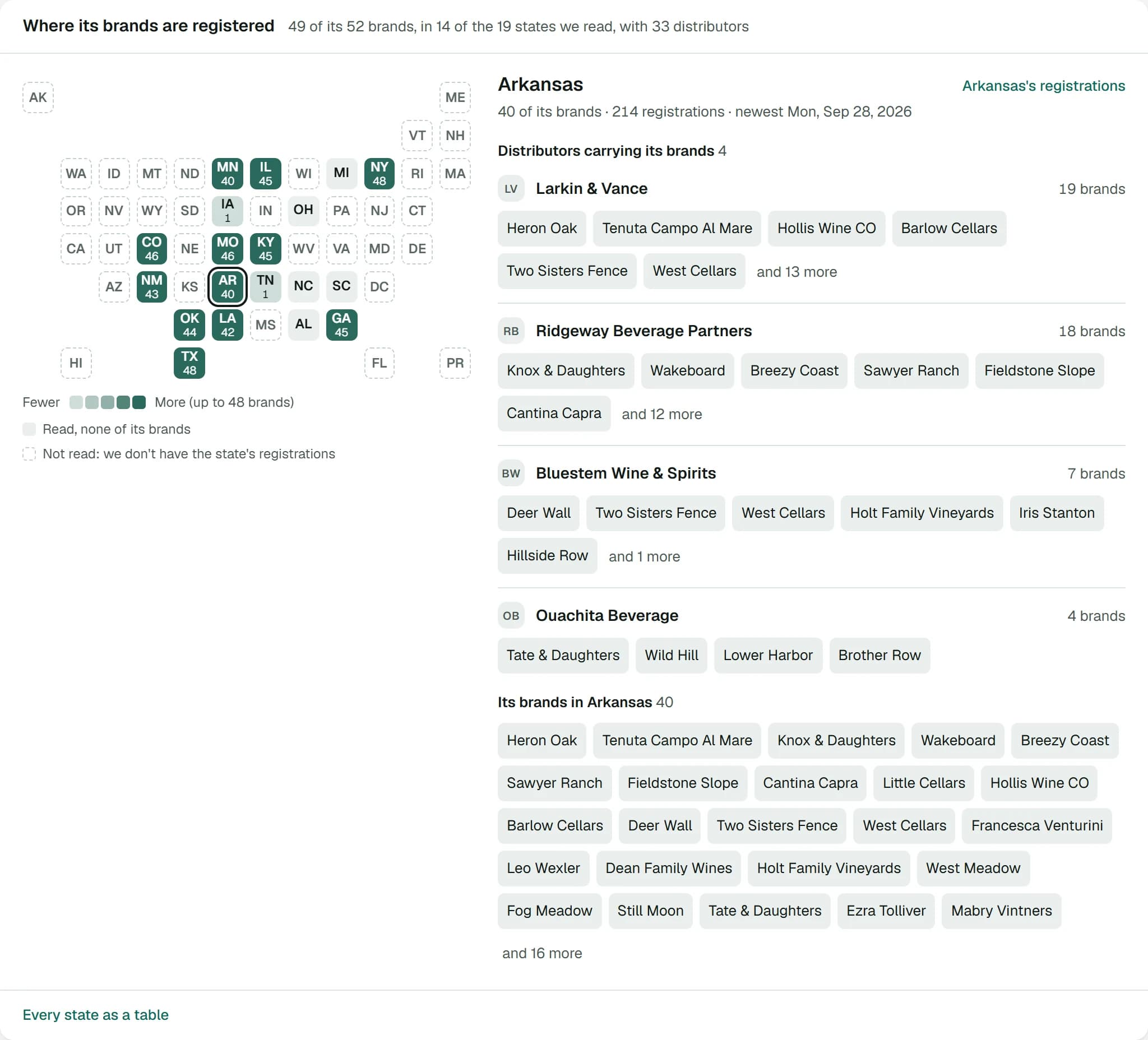The width and height of the screenshot is (1148, 1040).
Task: Pick the Colorado state tile
Action: pyautogui.click(x=151, y=249)
